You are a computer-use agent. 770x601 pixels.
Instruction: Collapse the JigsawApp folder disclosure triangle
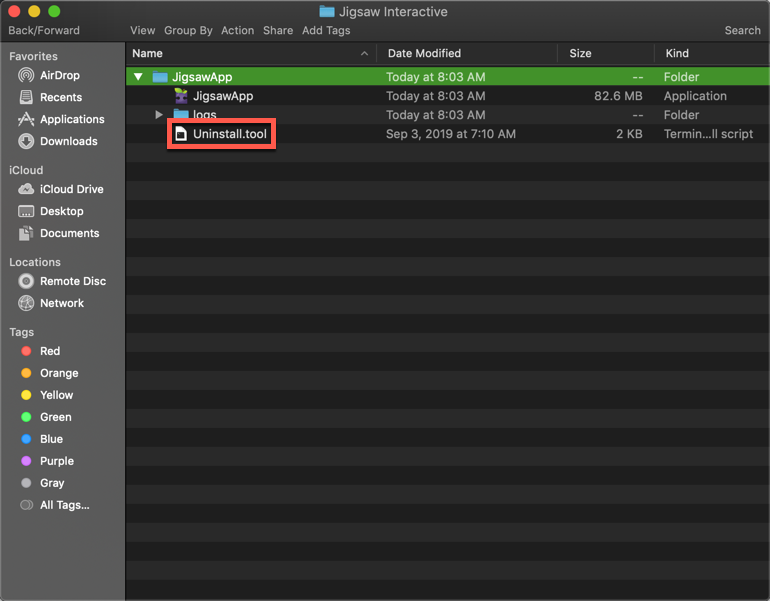pos(138,77)
